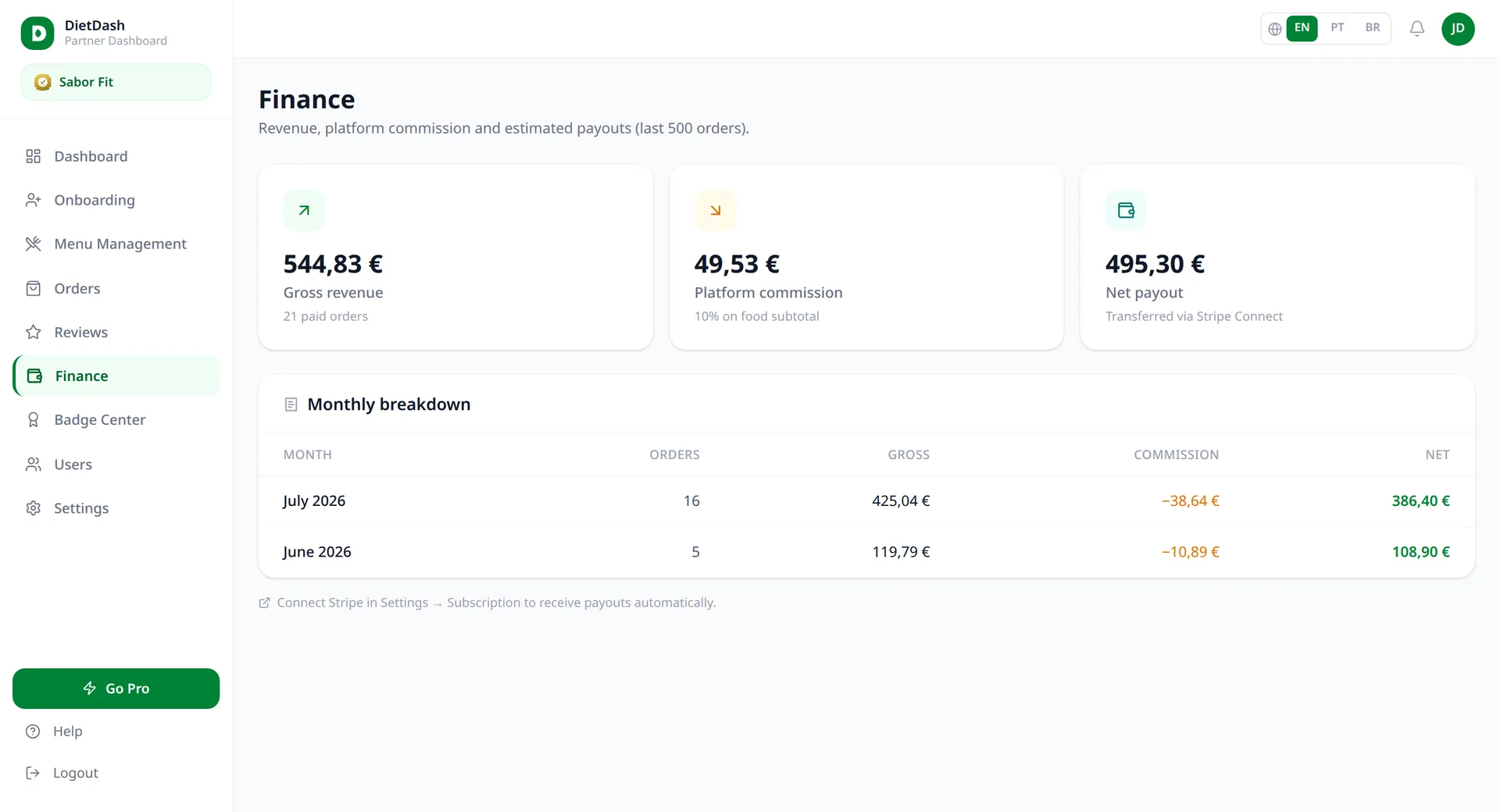Click the DietDash Partner Dashboard title

click(x=116, y=33)
